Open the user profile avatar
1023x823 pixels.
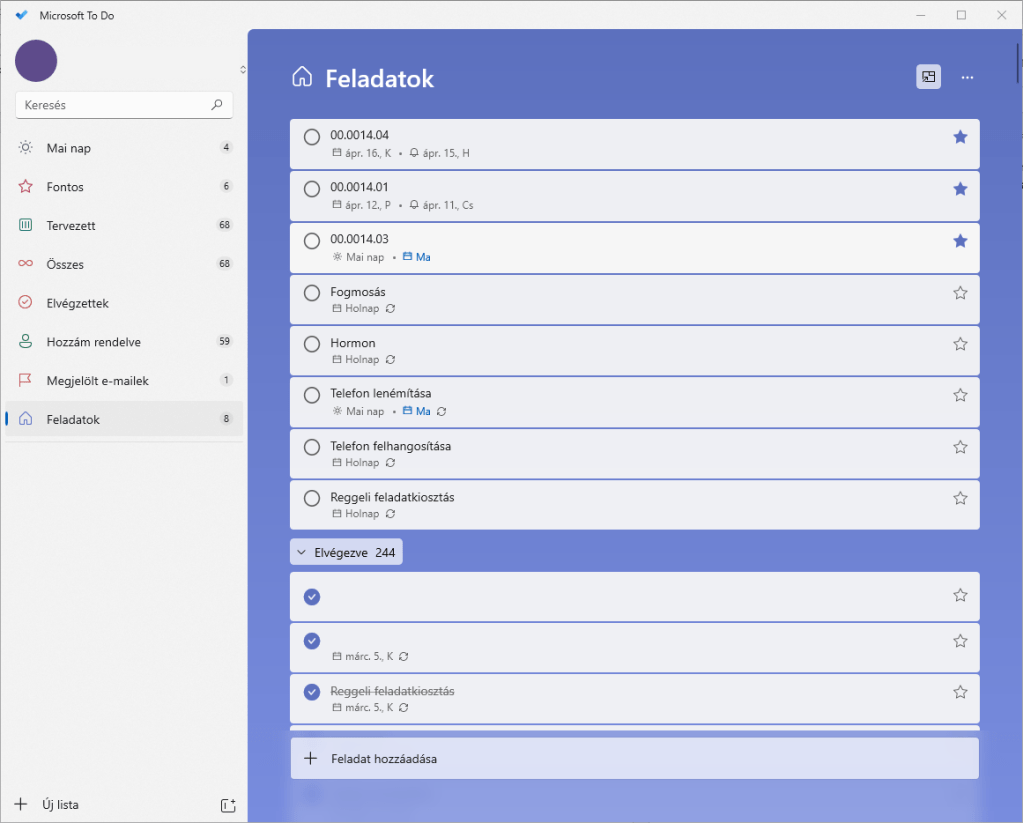point(36,61)
